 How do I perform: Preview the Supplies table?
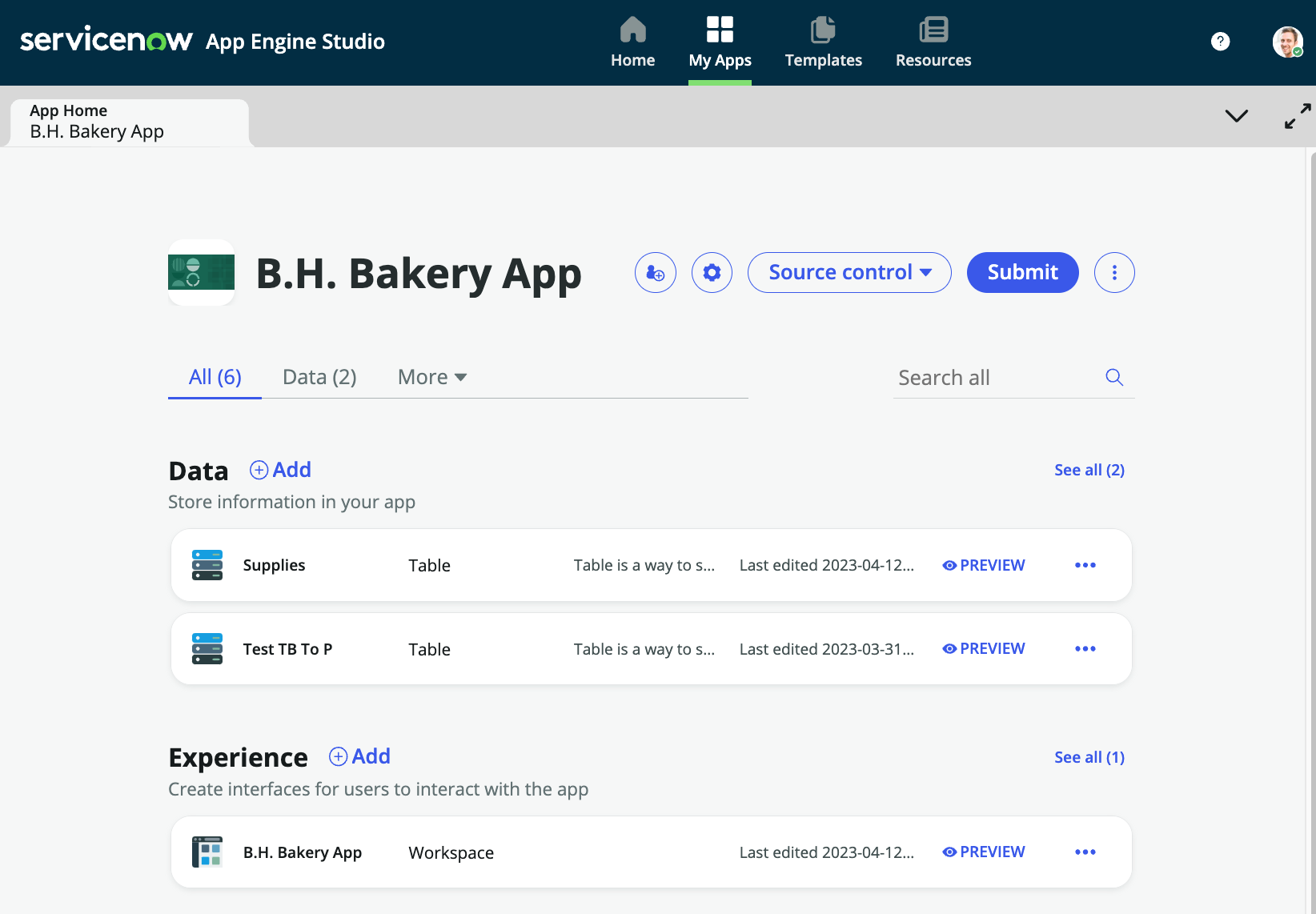pos(984,565)
